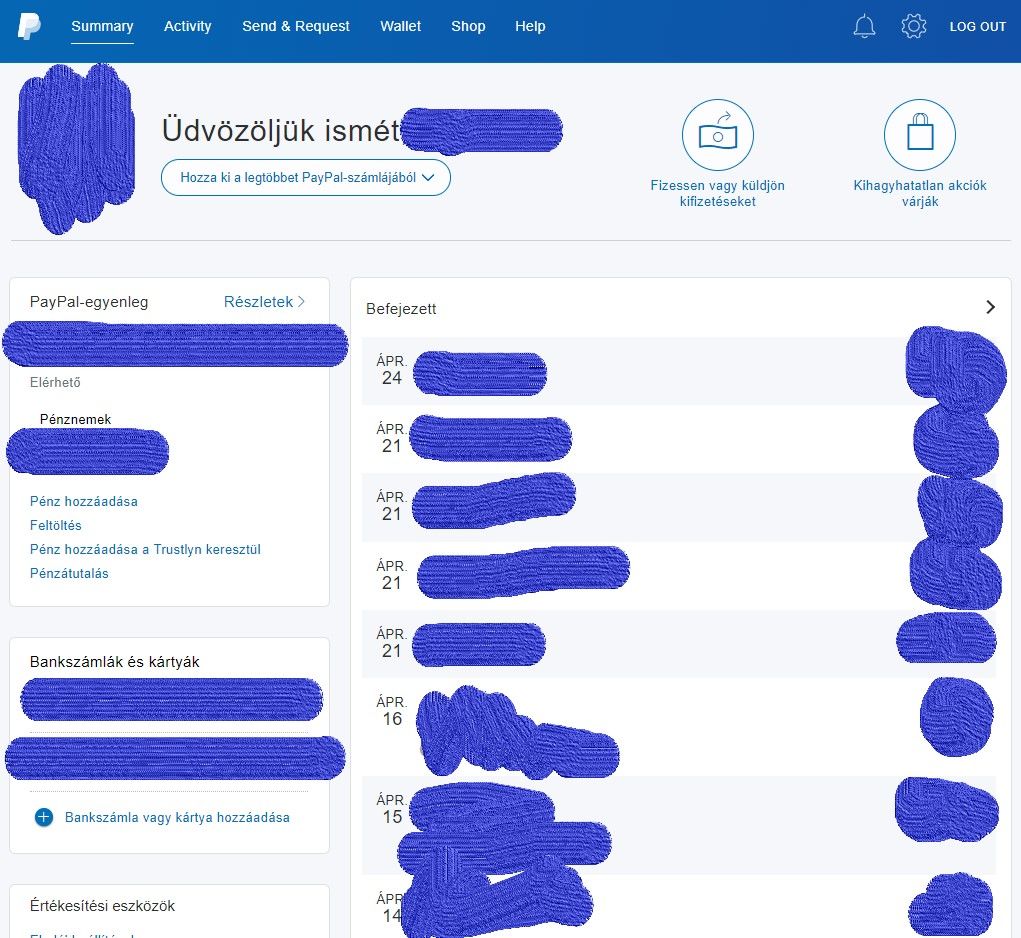Select the ÁPR. 16 transaction row

coord(678,727)
